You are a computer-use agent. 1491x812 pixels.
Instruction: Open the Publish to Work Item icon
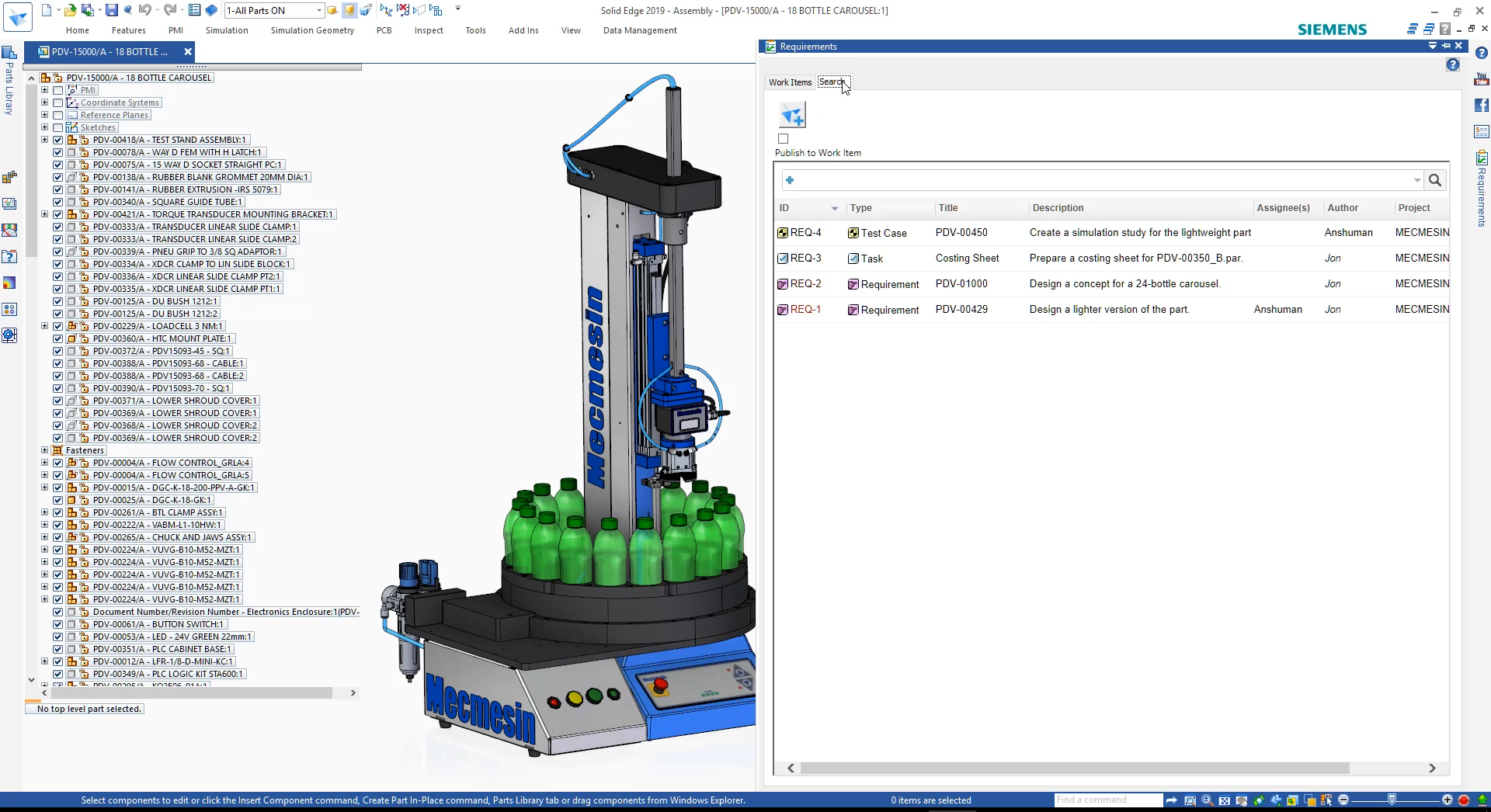(793, 115)
